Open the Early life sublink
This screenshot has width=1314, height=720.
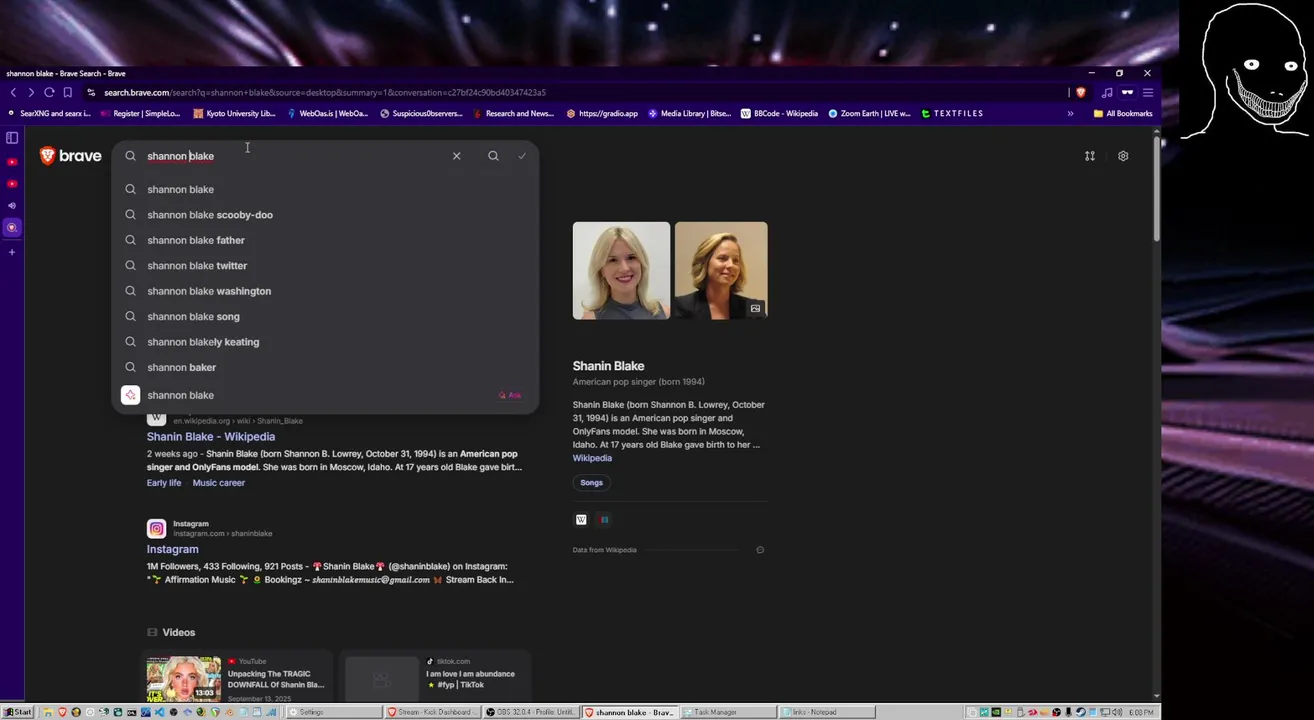164,483
